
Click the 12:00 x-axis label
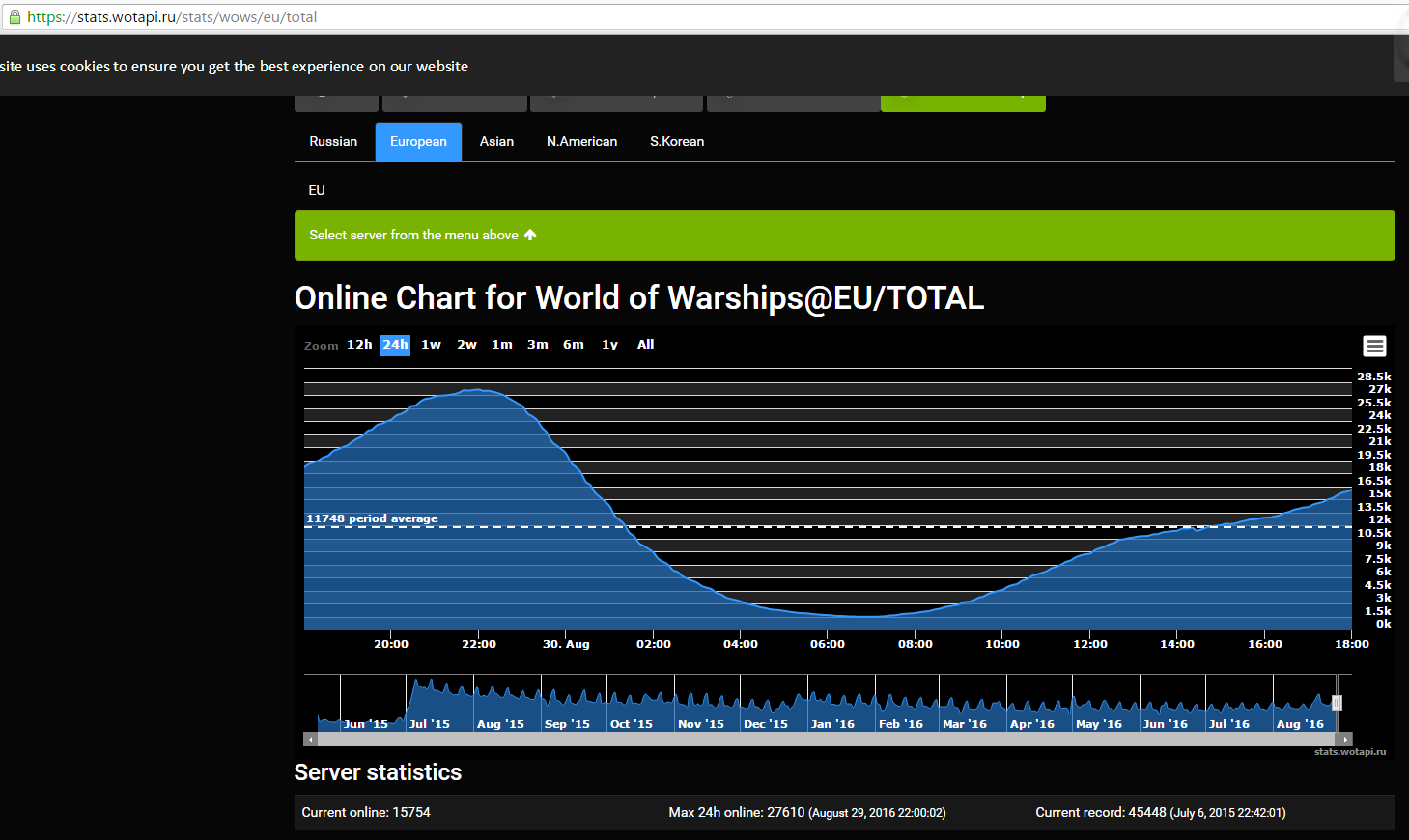(1090, 644)
